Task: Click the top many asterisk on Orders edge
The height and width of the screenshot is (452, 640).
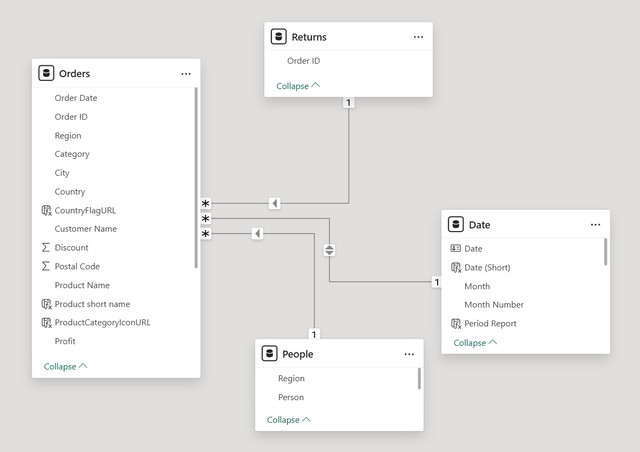Action: (206, 203)
